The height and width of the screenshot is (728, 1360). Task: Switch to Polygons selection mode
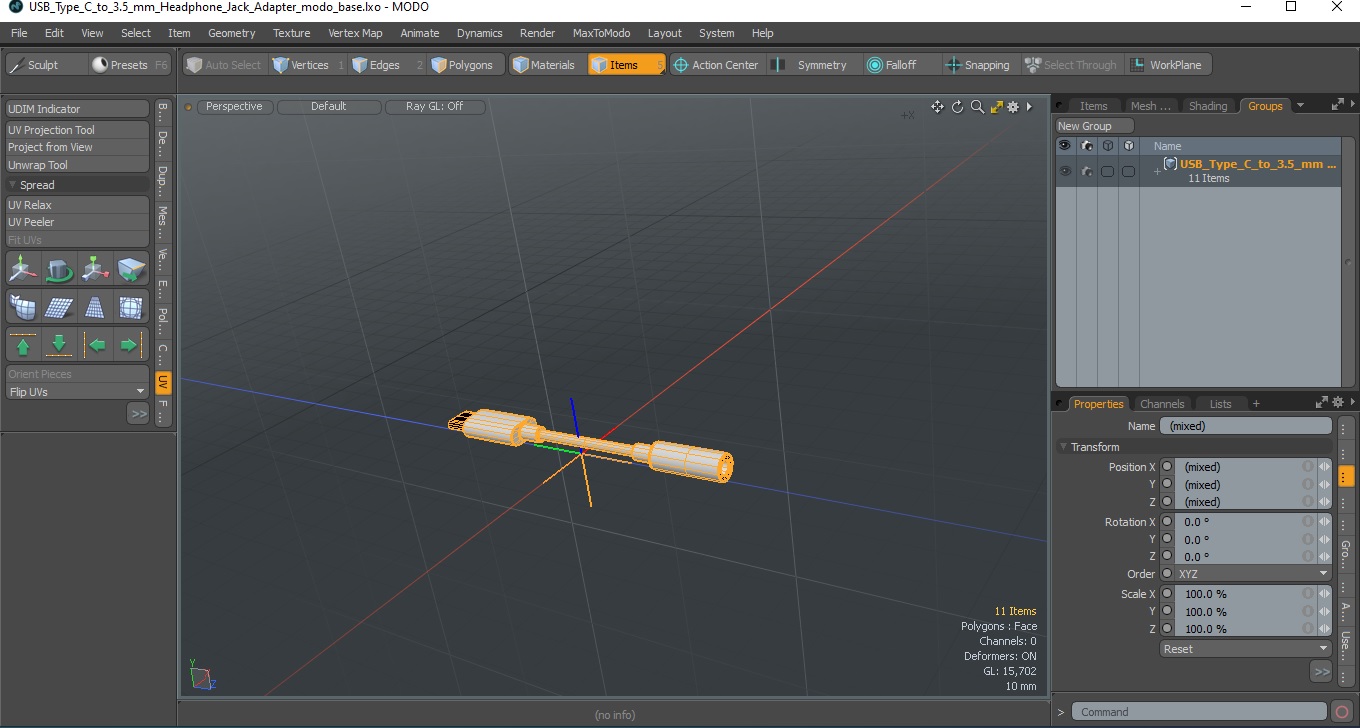tap(467, 65)
